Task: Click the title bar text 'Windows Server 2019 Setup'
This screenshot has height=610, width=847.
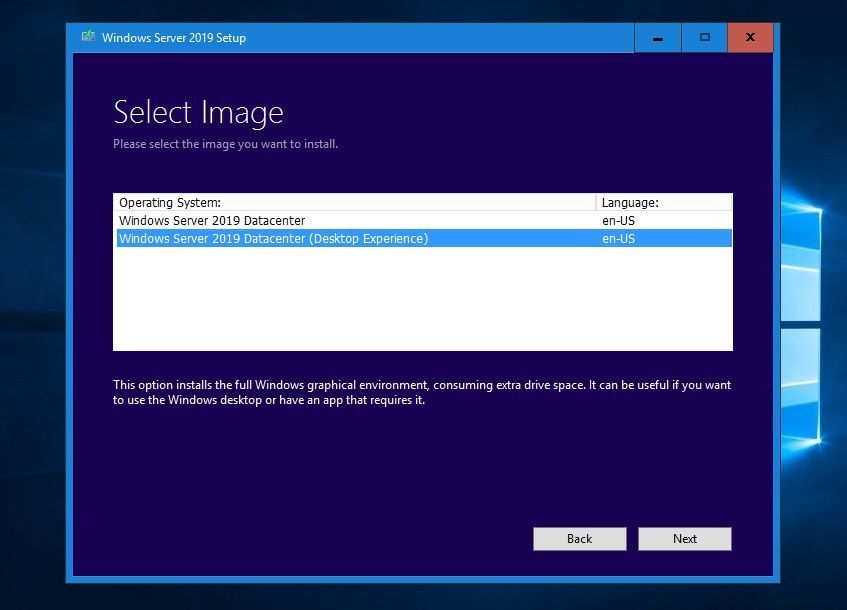Action: (173, 37)
